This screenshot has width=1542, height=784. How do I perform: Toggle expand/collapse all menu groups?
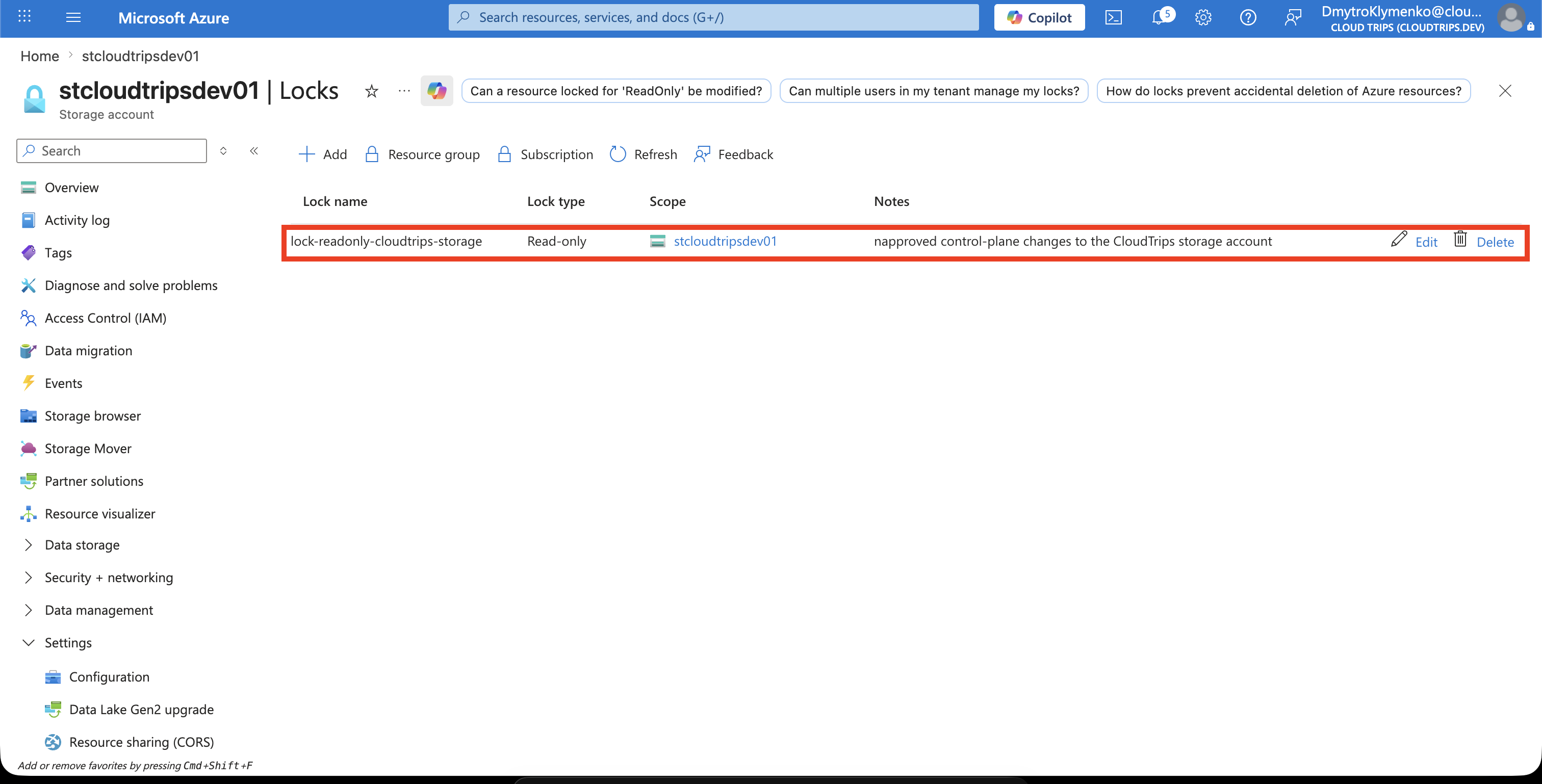click(223, 151)
